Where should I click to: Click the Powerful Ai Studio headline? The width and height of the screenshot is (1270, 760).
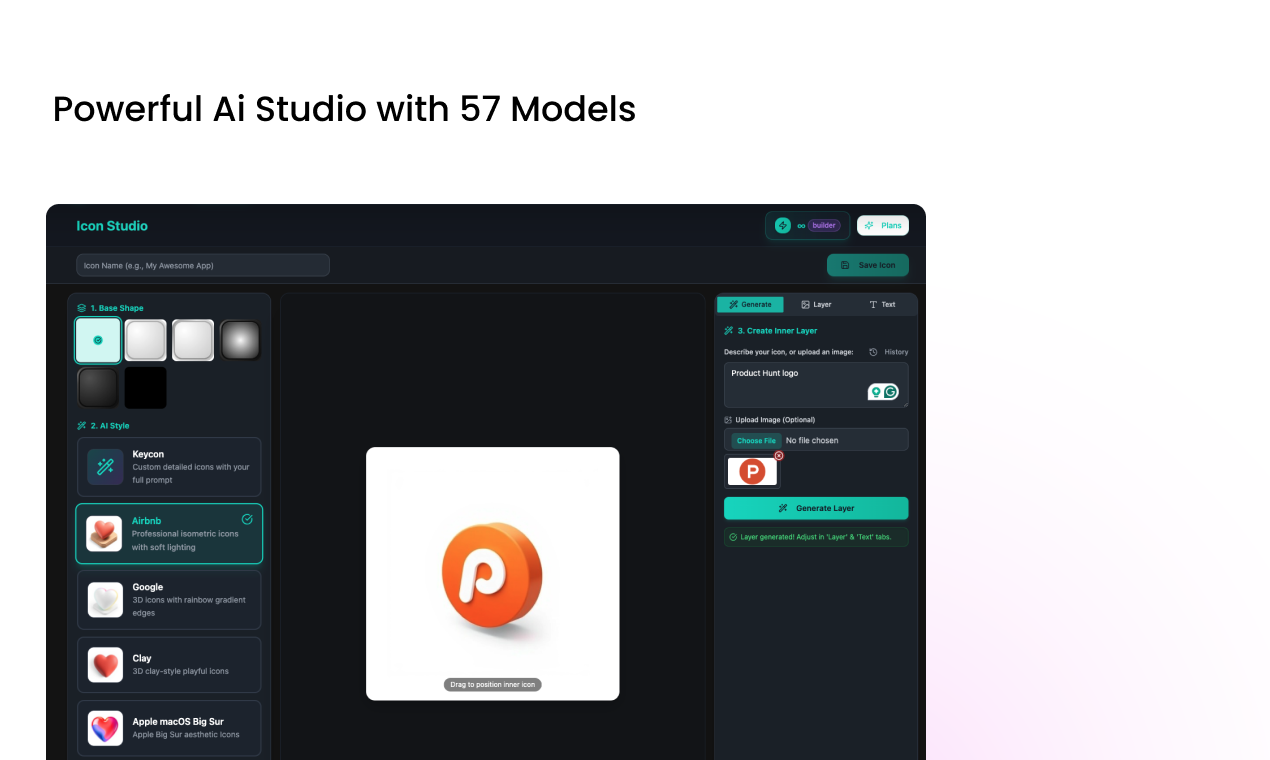point(344,109)
